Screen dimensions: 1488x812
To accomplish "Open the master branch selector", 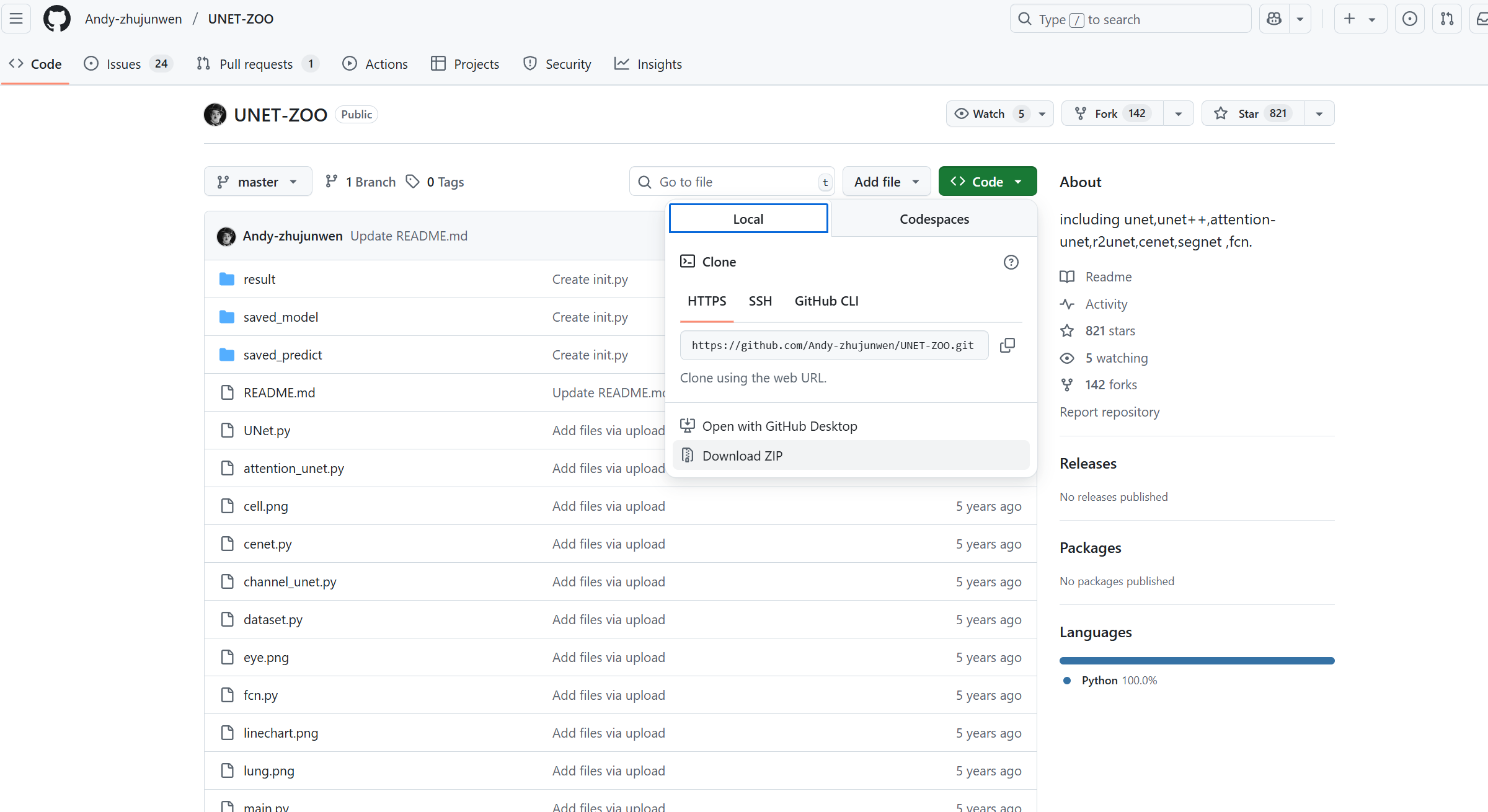I will pos(258,182).
